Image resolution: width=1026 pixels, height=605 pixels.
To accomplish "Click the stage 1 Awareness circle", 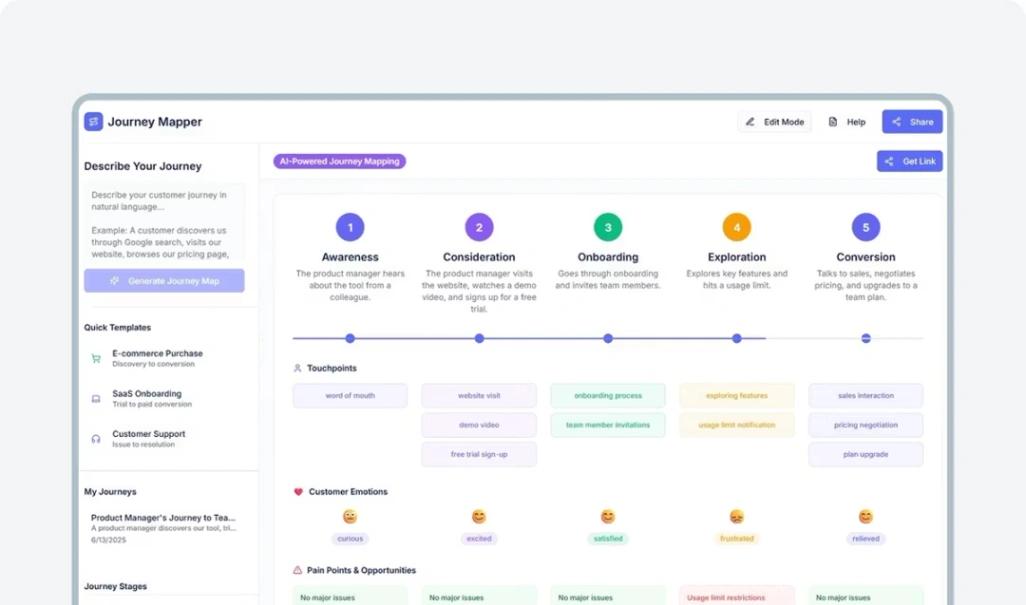I will 350,228.
